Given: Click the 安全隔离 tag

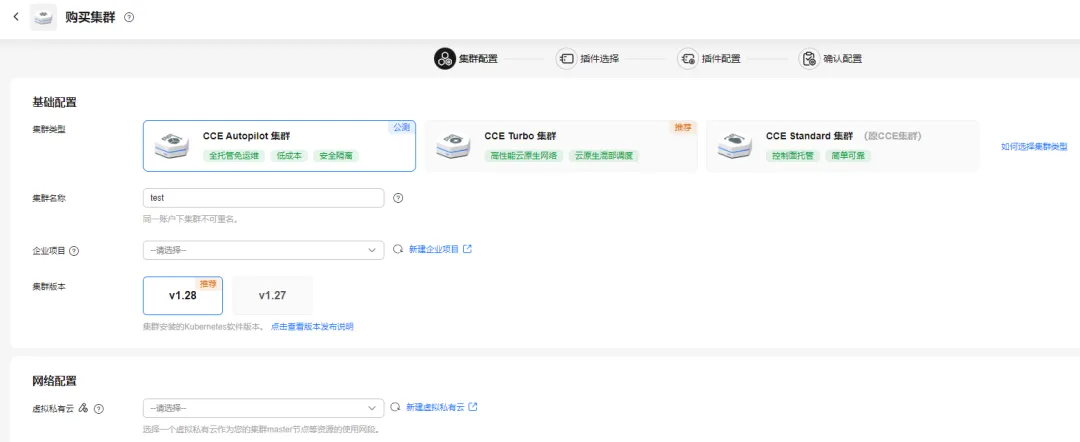Looking at the screenshot, I should click(336, 156).
